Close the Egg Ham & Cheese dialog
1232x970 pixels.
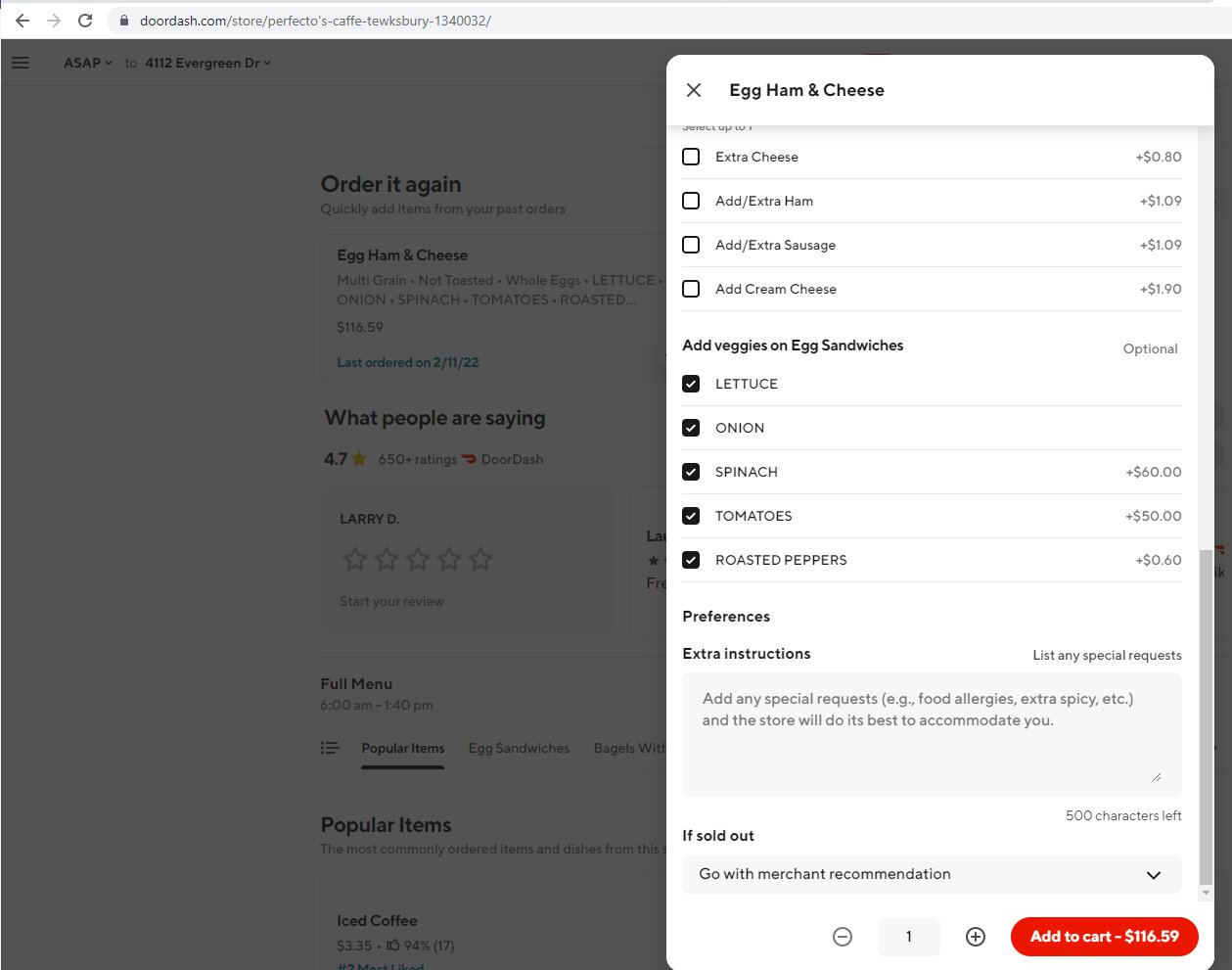tap(694, 90)
